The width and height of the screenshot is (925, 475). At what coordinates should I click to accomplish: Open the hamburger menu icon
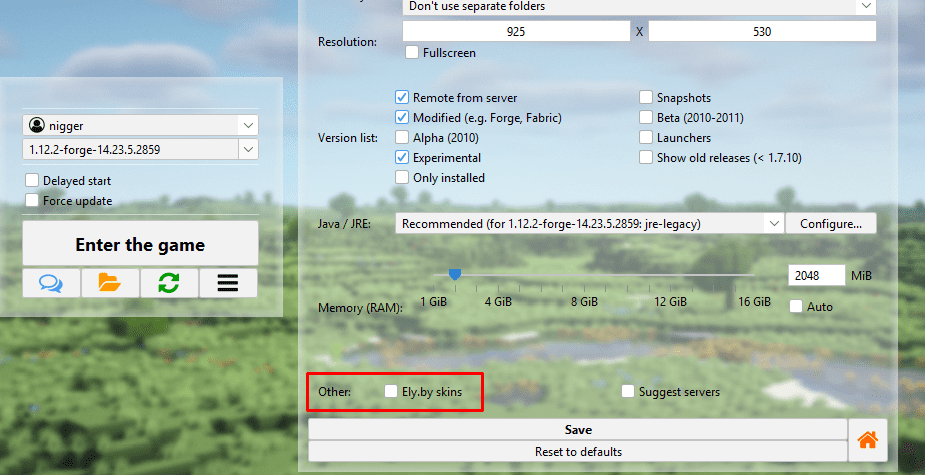pyautogui.click(x=228, y=283)
